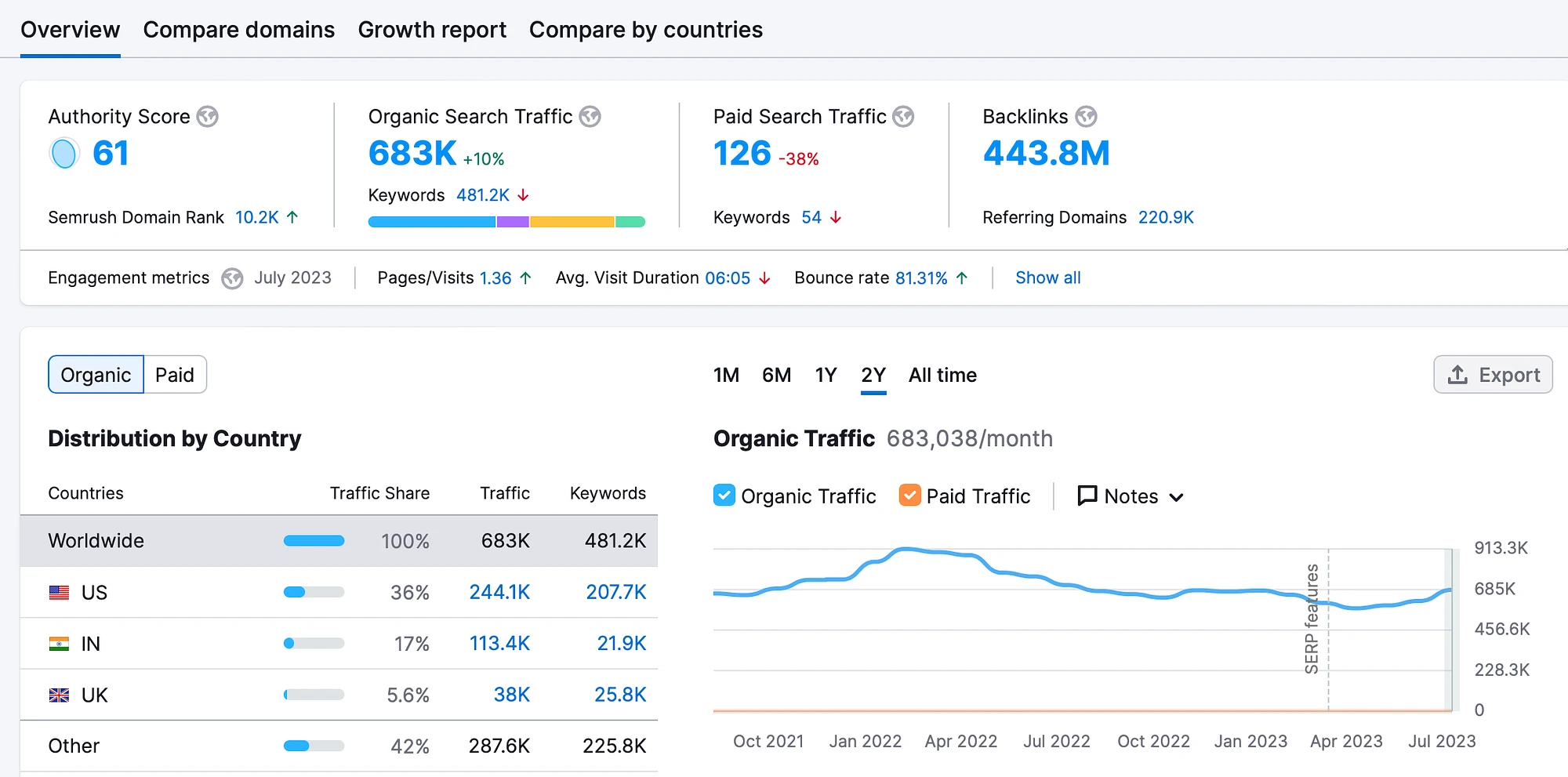The image size is (1568, 777).
Task: Switch to the Growth report tab
Action: 432,30
